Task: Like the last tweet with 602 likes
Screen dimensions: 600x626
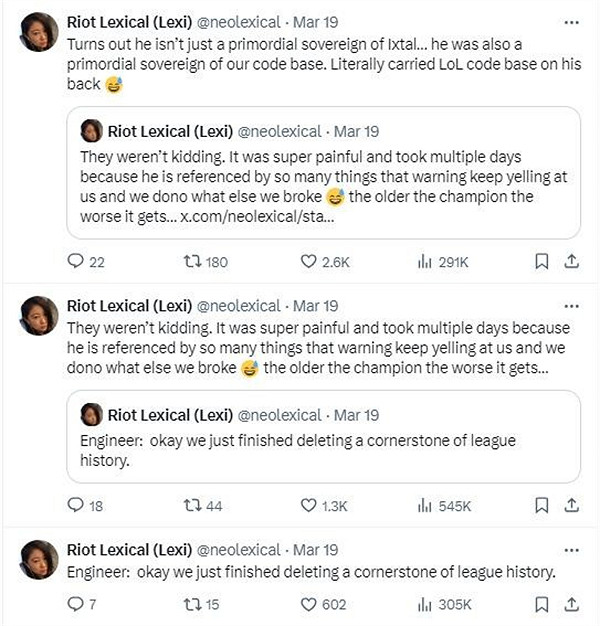Action: click(309, 604)
